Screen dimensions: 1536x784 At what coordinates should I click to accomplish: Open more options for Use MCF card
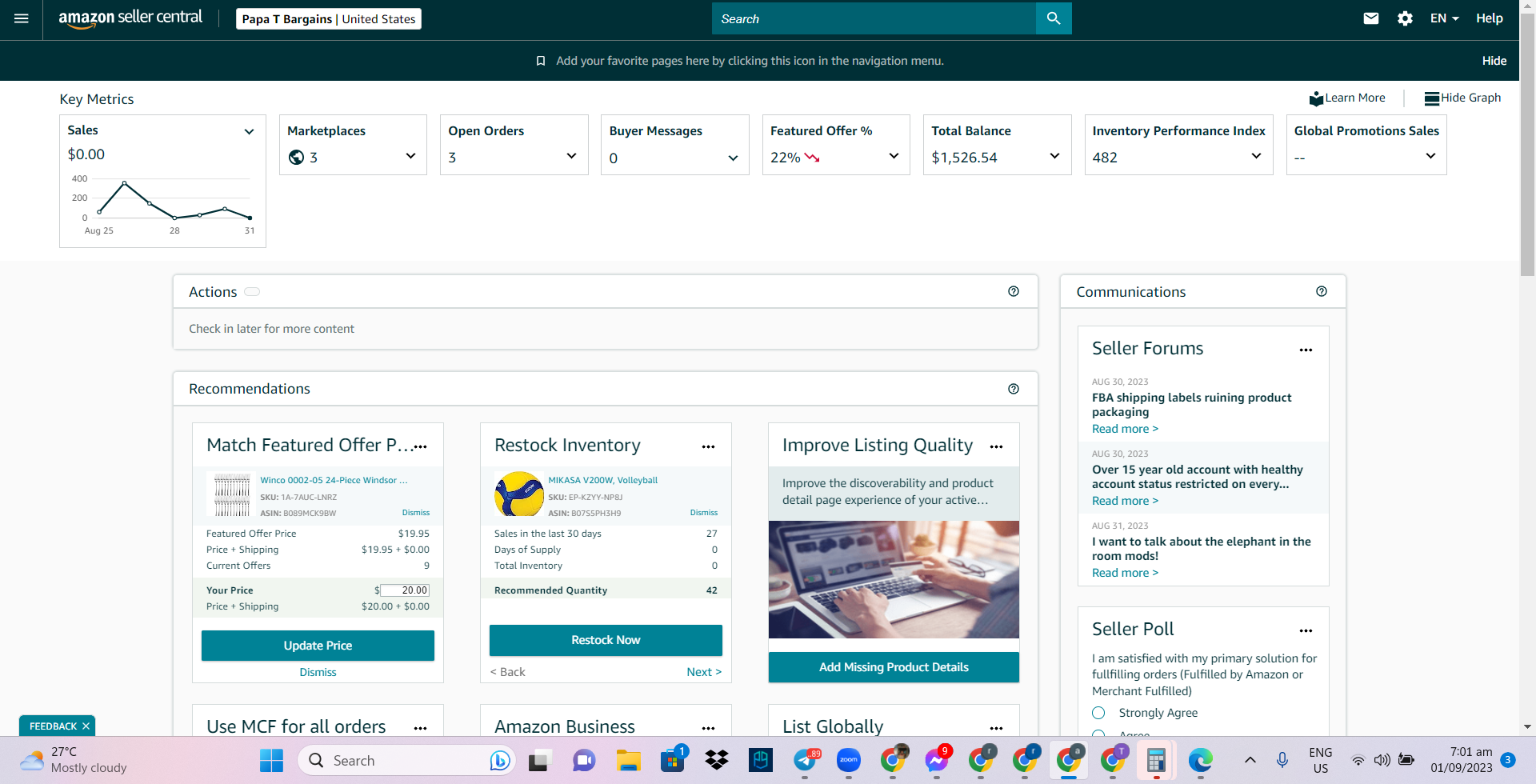pos(421,728)
